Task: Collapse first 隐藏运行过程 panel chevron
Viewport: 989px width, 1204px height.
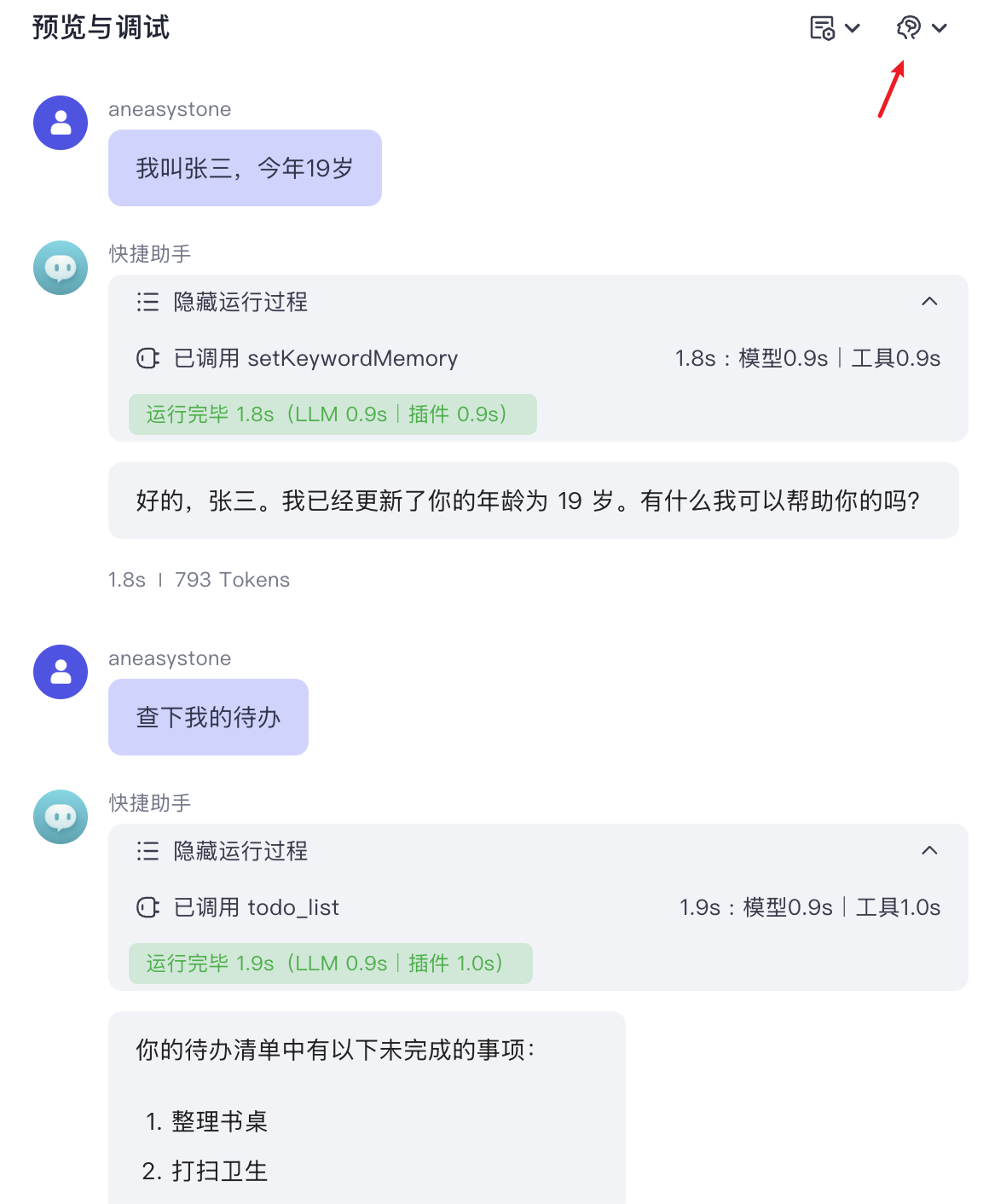Action: (930, 301)
